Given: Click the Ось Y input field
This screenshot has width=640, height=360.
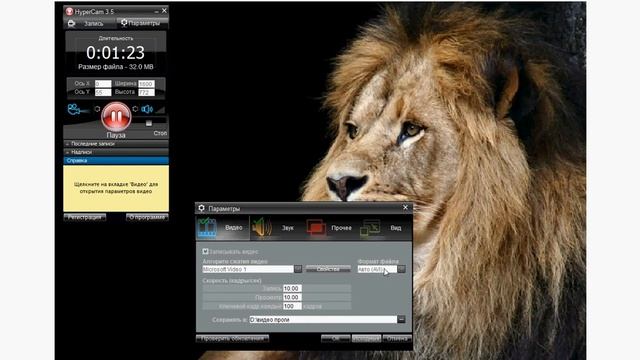Looking at the screenshot, I should click(x=103, y=93).
